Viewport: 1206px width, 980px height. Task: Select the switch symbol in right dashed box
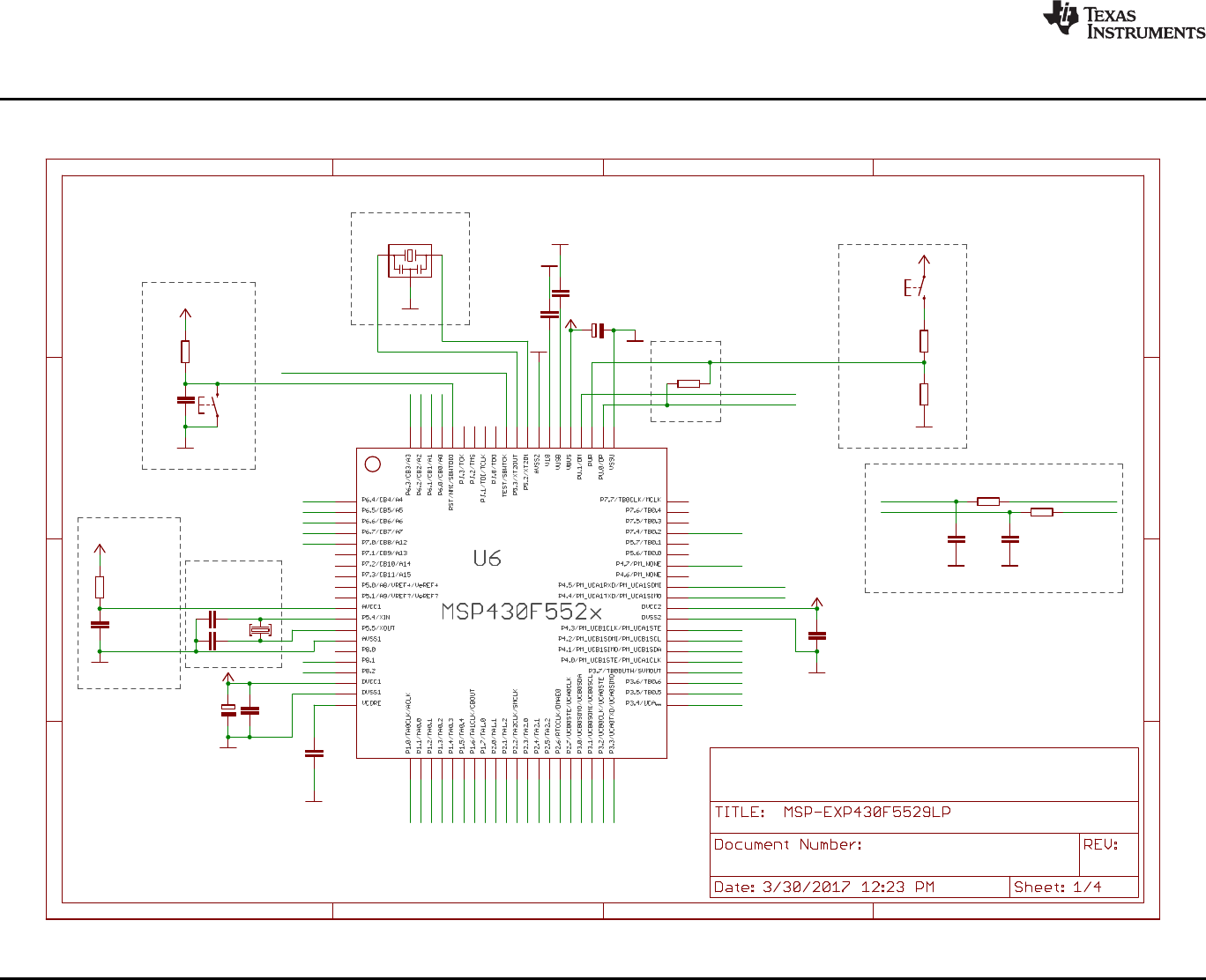[x=917, y=286]
